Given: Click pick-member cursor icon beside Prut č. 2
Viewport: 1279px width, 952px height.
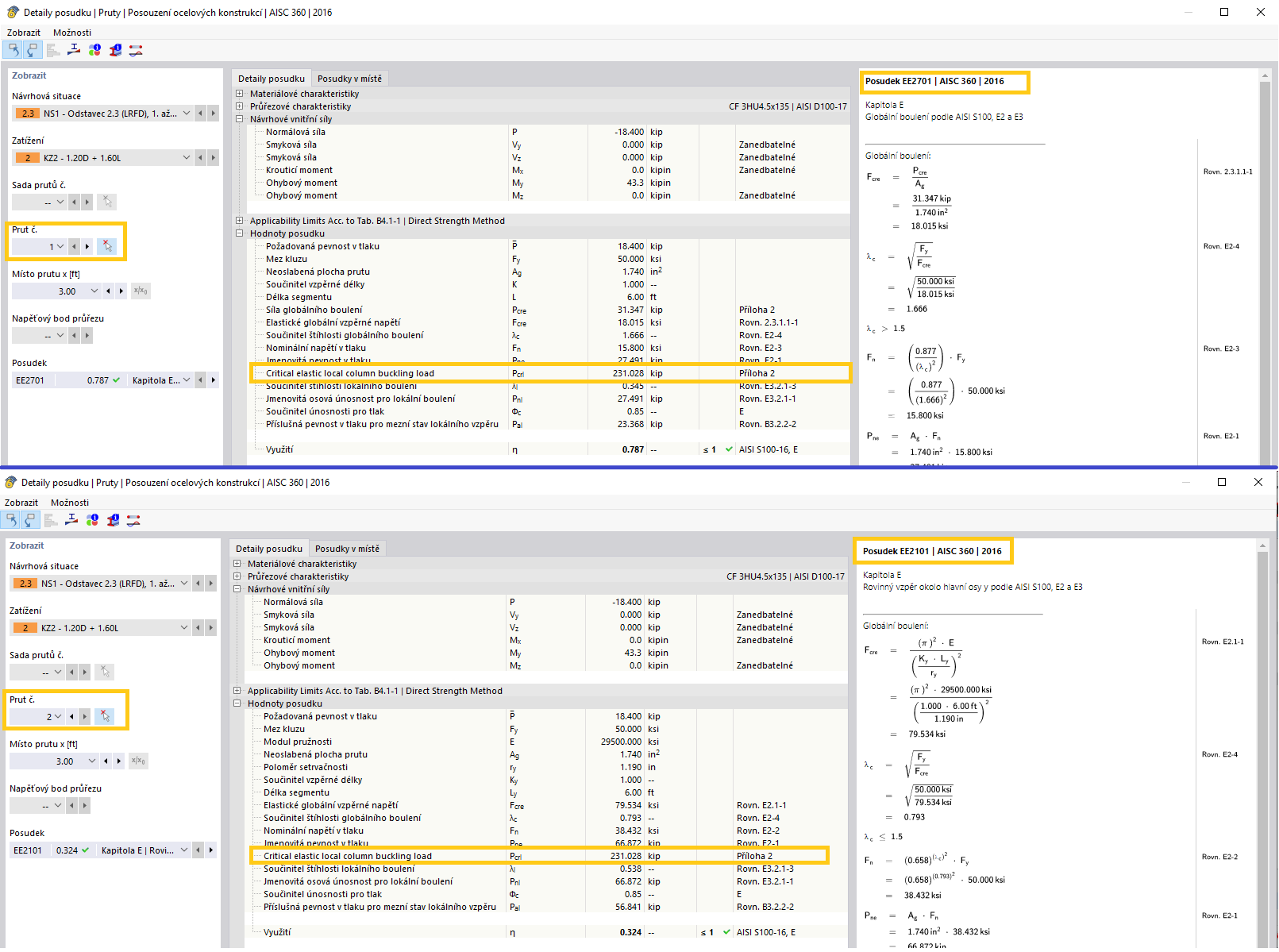Looking at the screenshot, I should click(105, 717).
